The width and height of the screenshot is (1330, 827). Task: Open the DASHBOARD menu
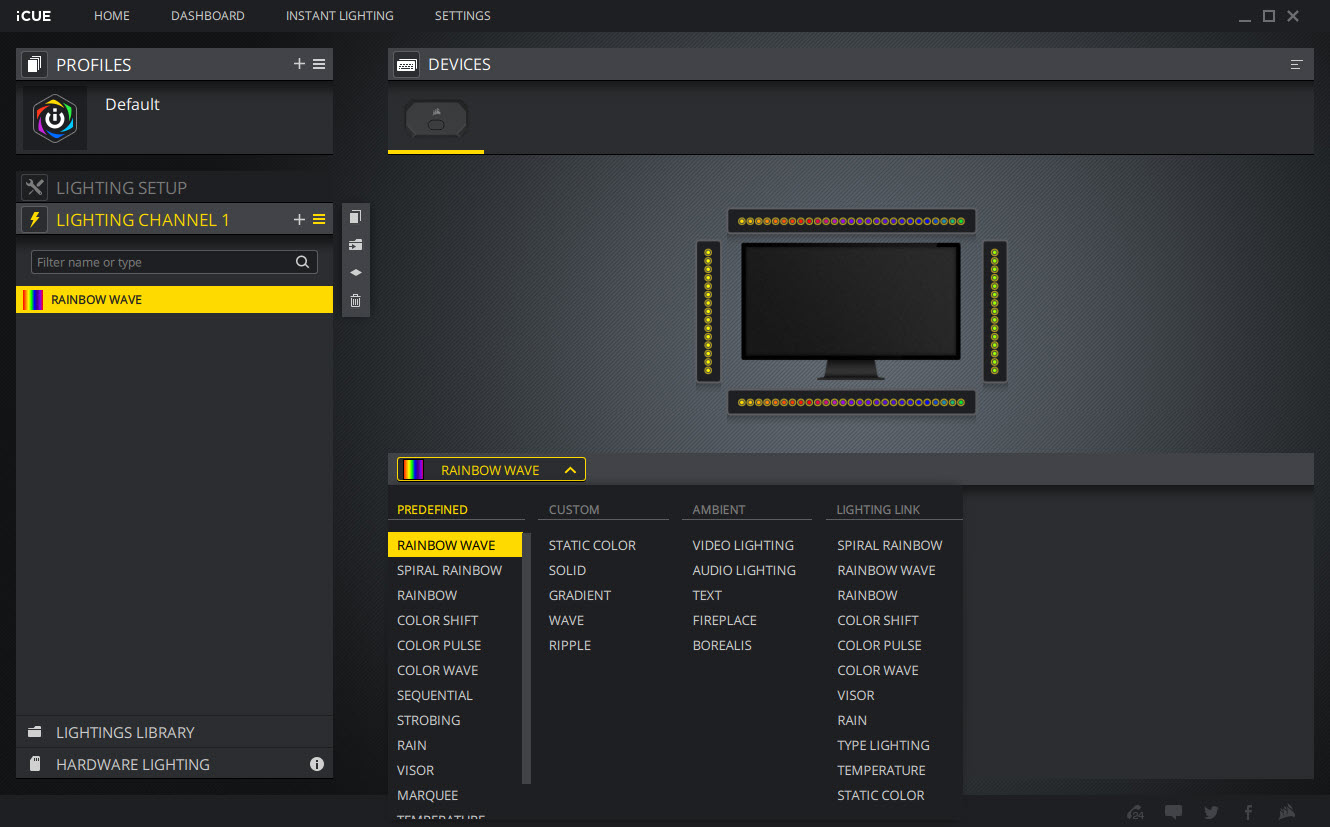pyautogui.click(x=208, y=16)
